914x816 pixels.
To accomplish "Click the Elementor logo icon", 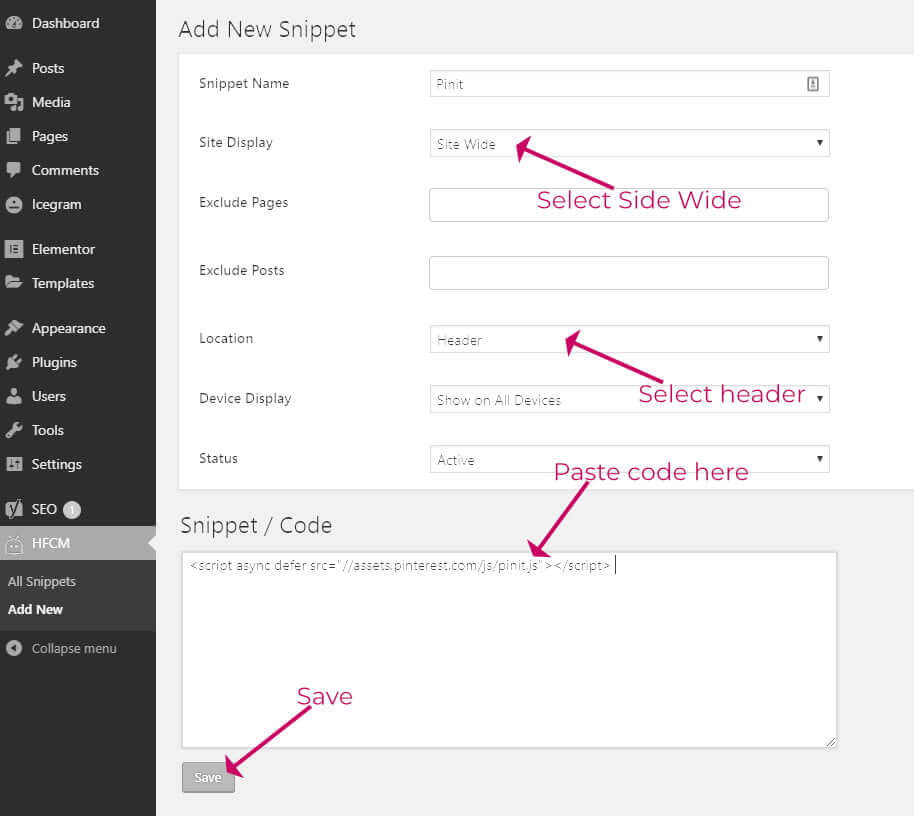I will (14, 249).
